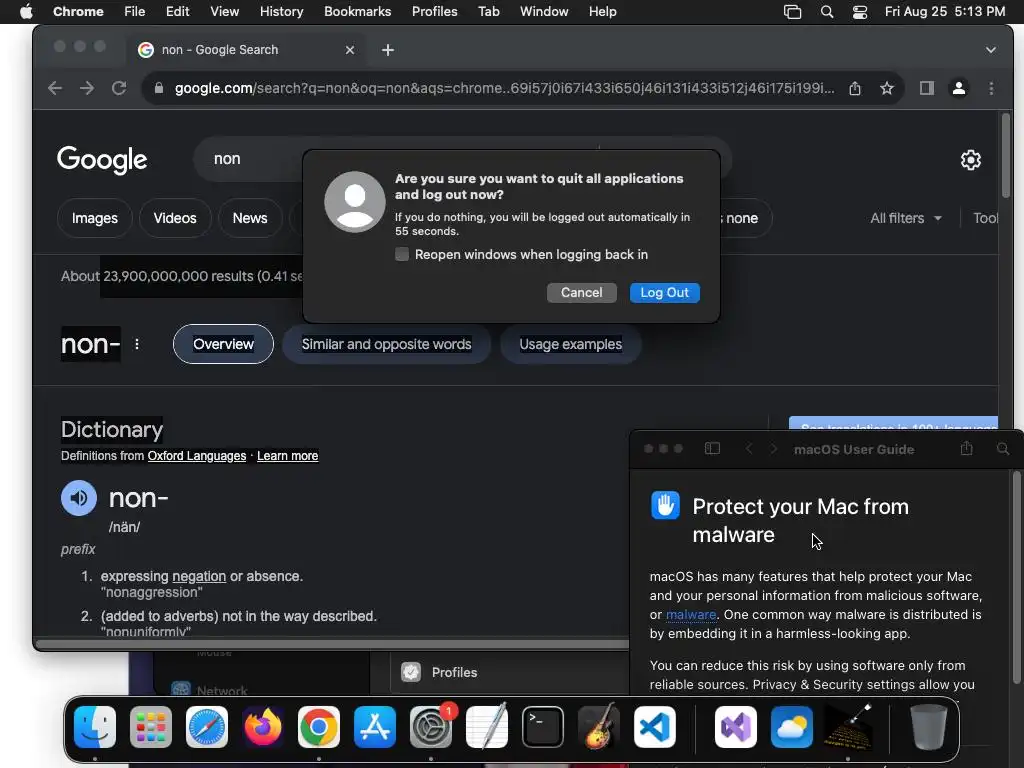
Task: Open Chrome three-dot menu
Action: point(991,88)
